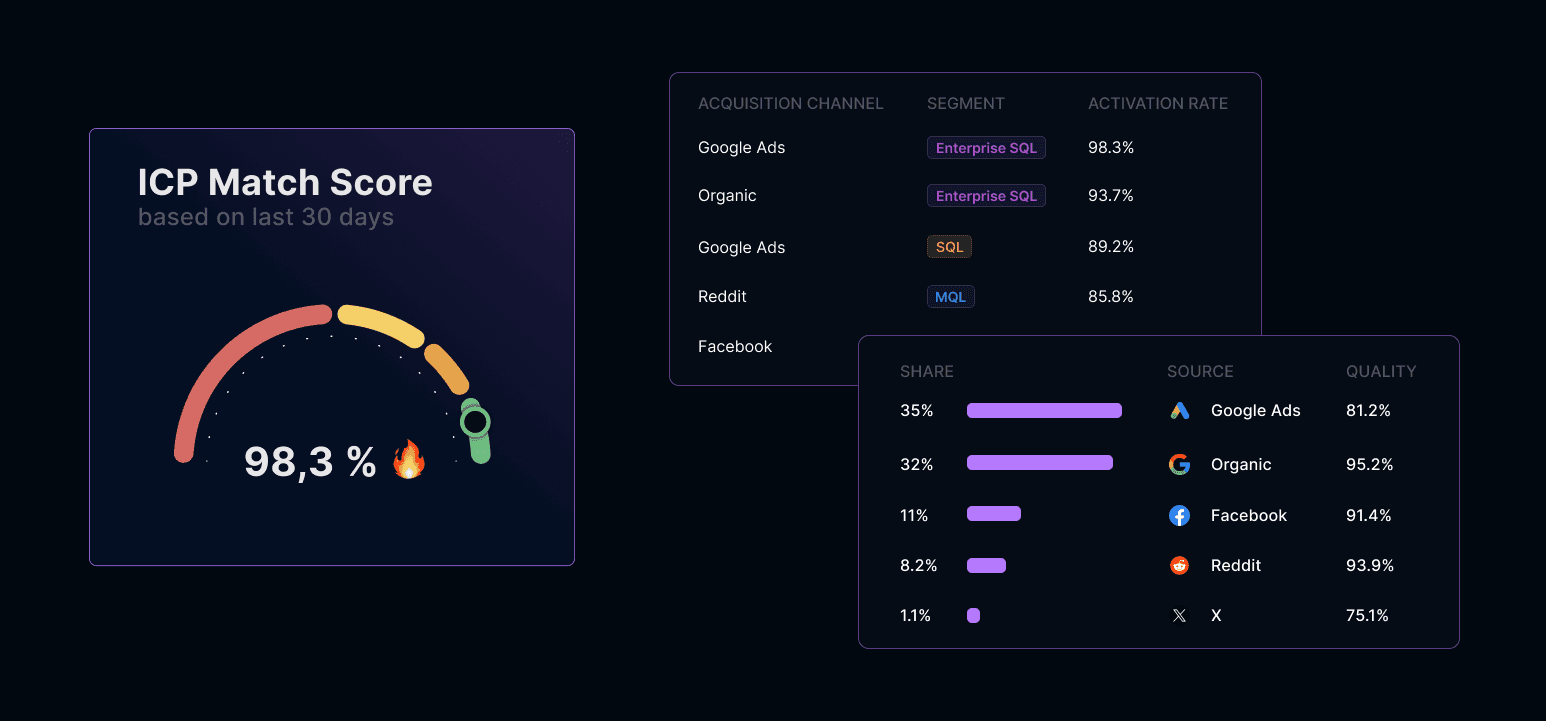Click the Enterprise SQL badge in the 98.3% row
Image resolution: width=1546 pixels, height=721 pixels.
pos(986,148)
